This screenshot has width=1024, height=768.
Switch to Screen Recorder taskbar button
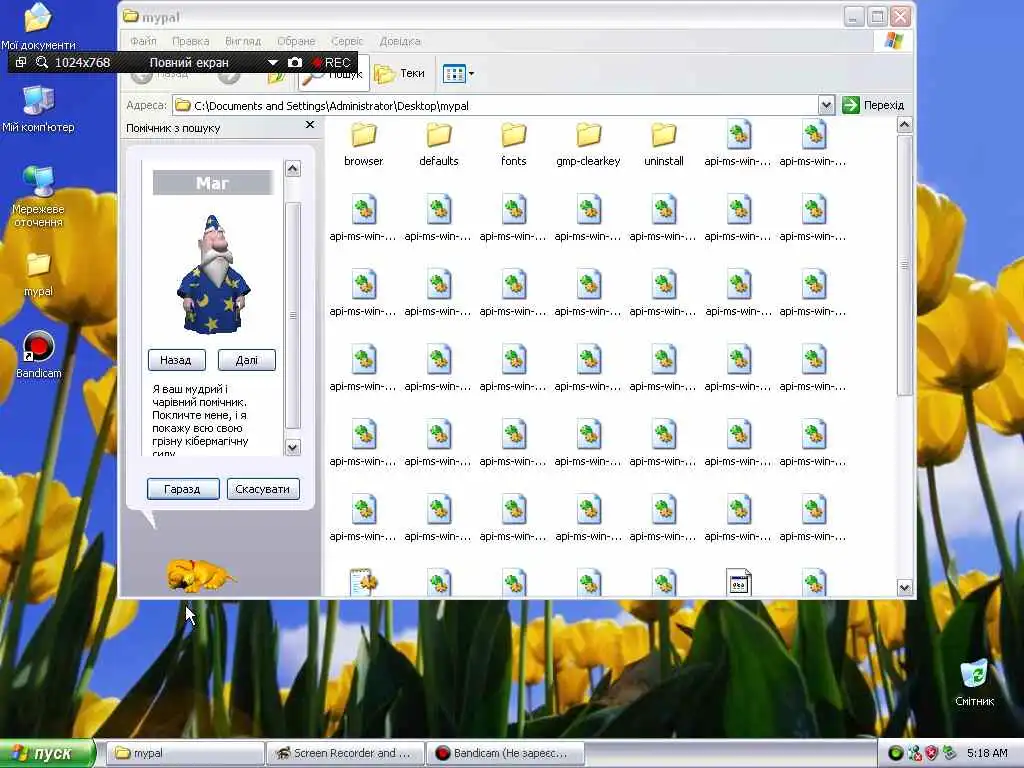345,753
